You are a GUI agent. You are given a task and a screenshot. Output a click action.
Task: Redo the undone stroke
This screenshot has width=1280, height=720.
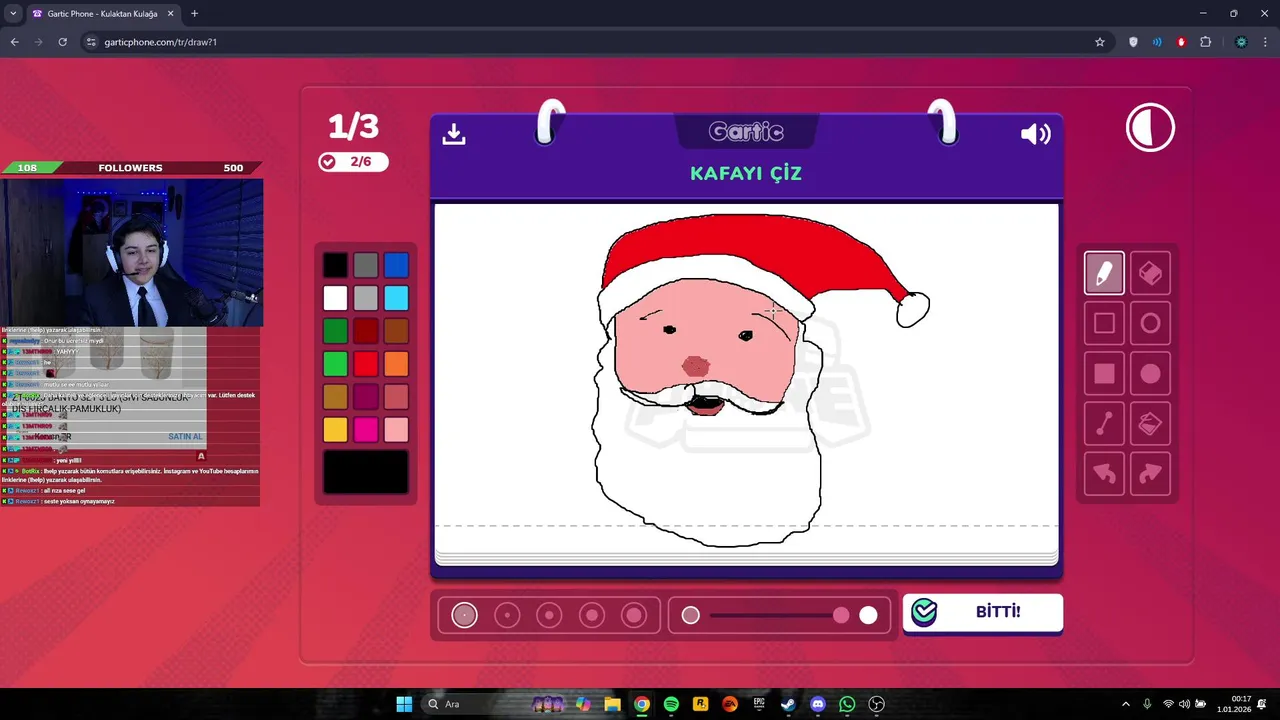click(x=1150, y=474)
